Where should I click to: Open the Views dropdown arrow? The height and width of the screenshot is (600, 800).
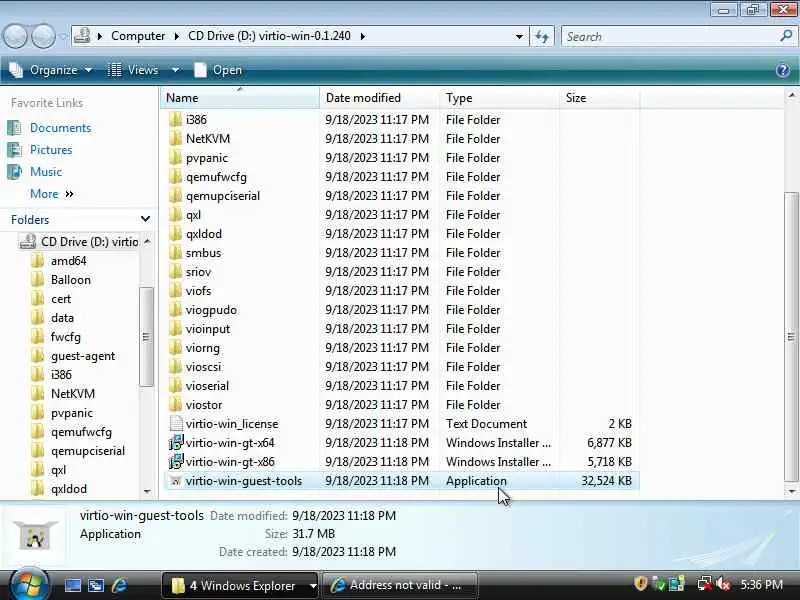point(175,70)
